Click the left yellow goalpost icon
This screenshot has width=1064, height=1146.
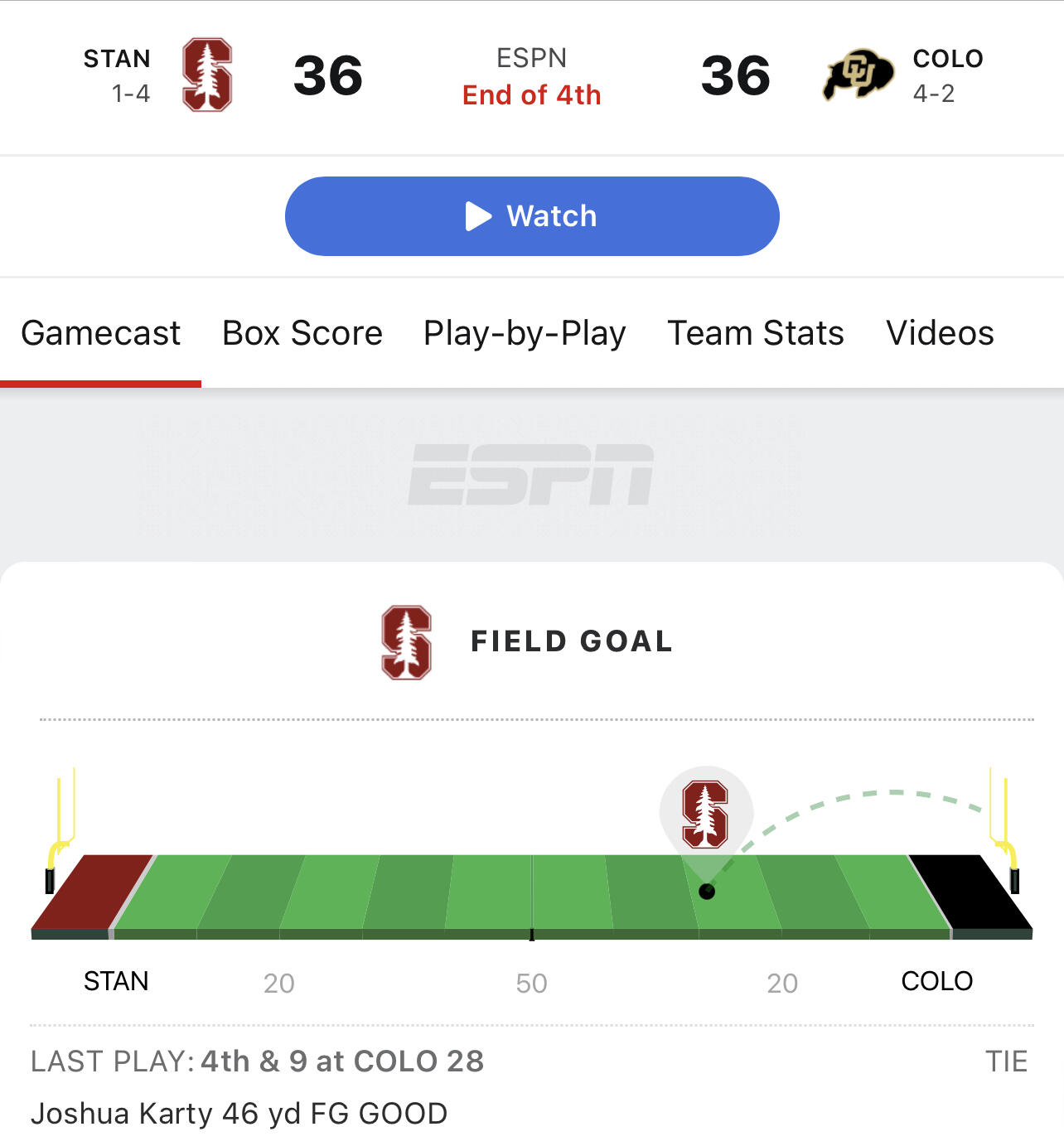[x=60, y=829]
